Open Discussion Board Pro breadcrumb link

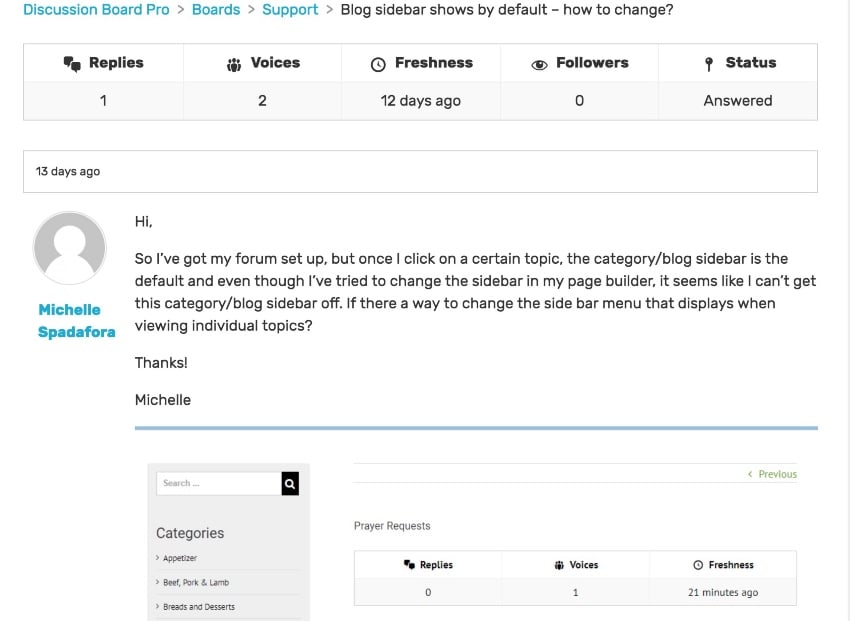(x=97, y=10)
